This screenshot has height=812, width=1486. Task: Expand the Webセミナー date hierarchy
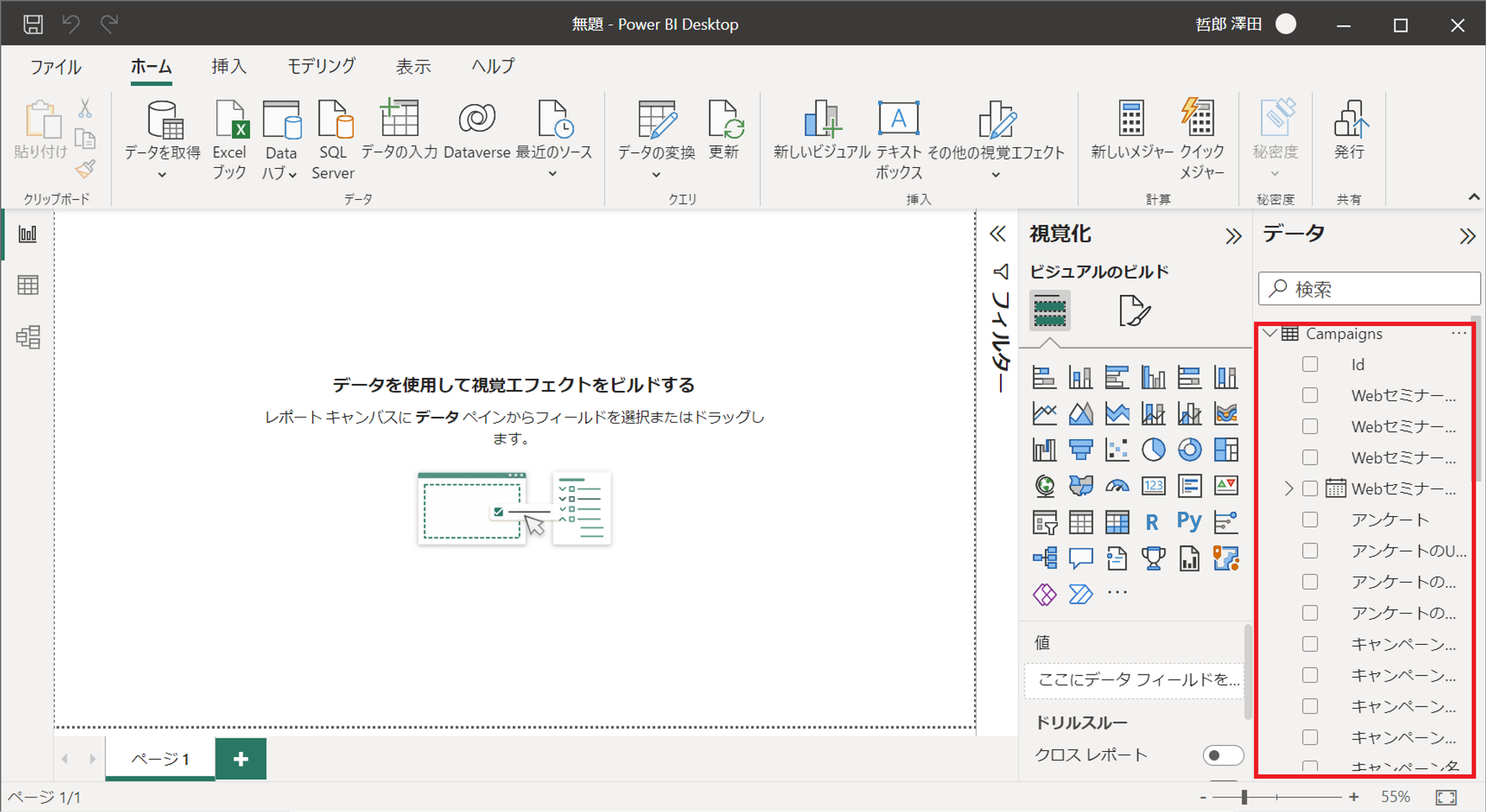click(1289, 489)
